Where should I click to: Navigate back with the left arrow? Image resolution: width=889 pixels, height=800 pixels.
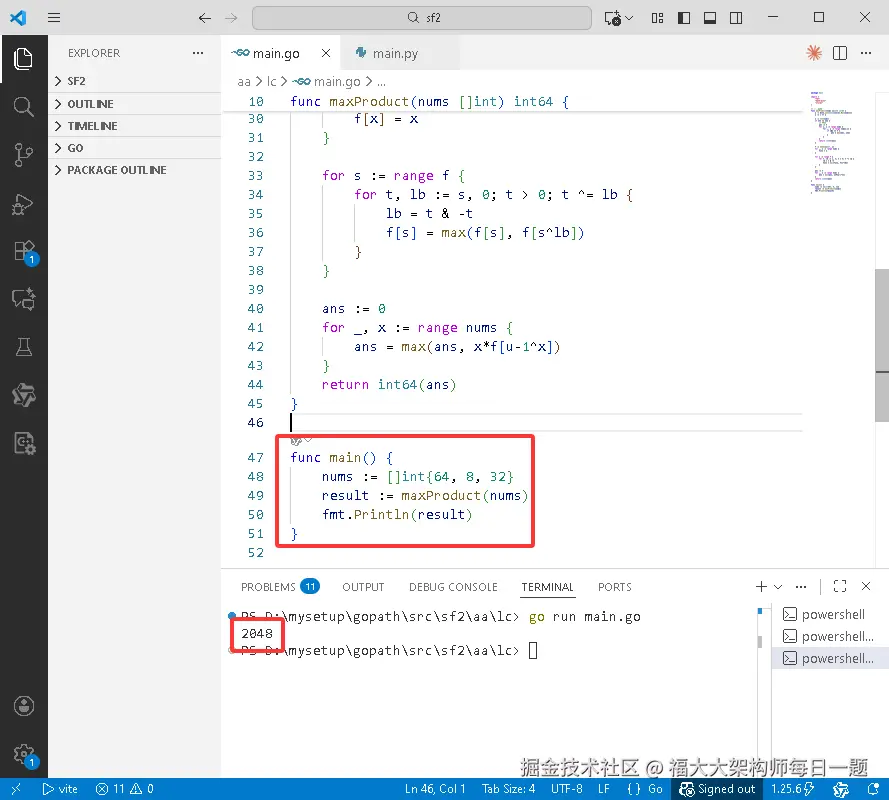(205, 18)
